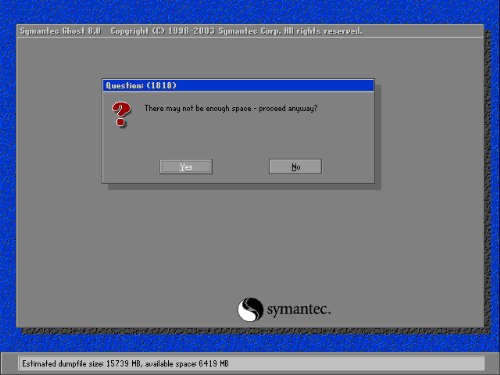
Task: Click empty dialog area between Yes and No
Action: (241, 167)
